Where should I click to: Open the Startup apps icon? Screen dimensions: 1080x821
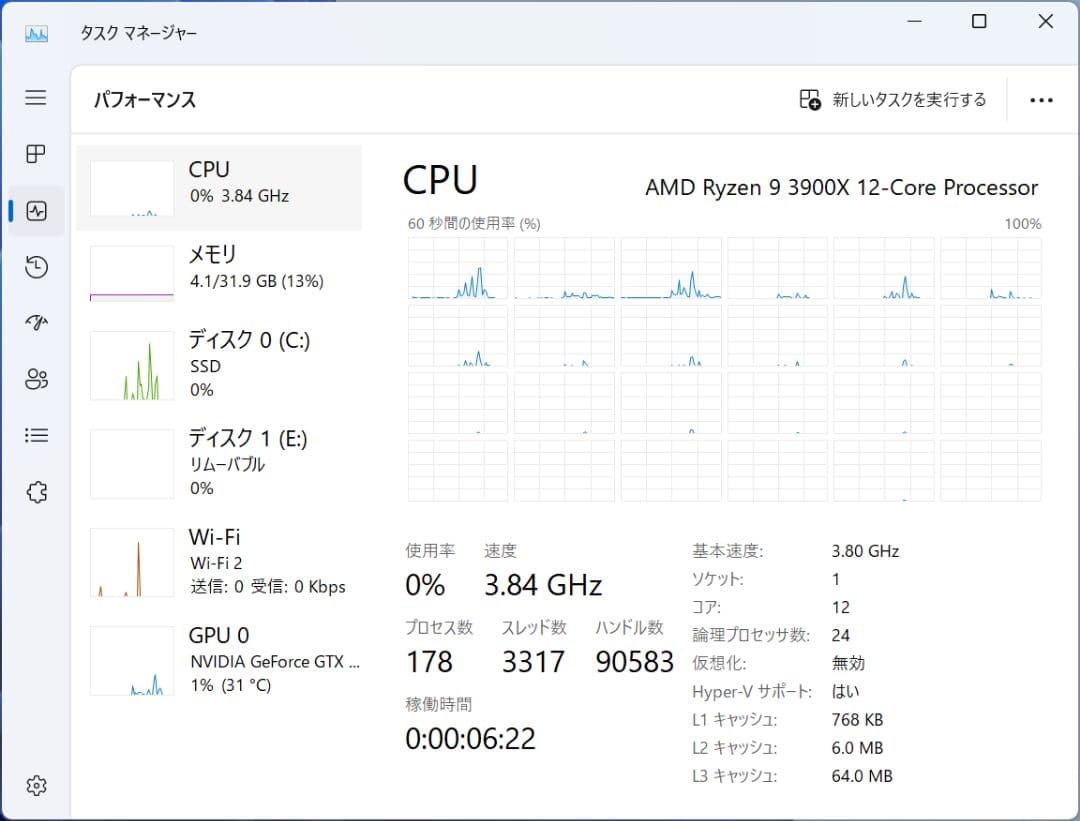coord(36,322)
